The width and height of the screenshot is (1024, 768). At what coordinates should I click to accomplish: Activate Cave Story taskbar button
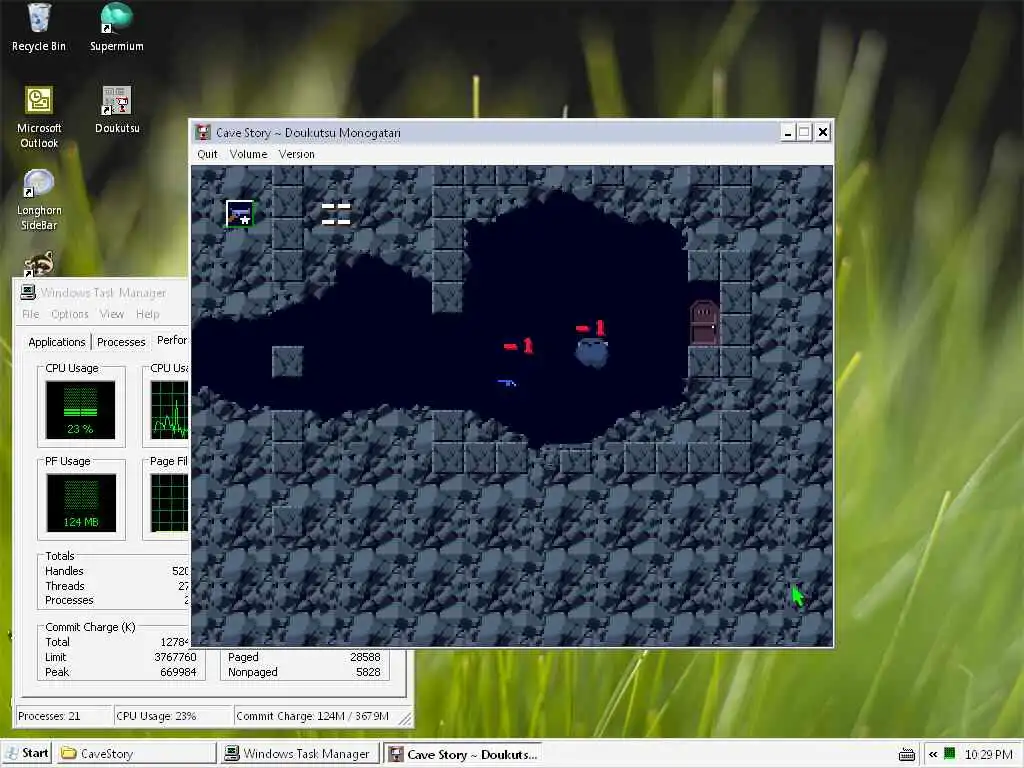coord(464,754)
